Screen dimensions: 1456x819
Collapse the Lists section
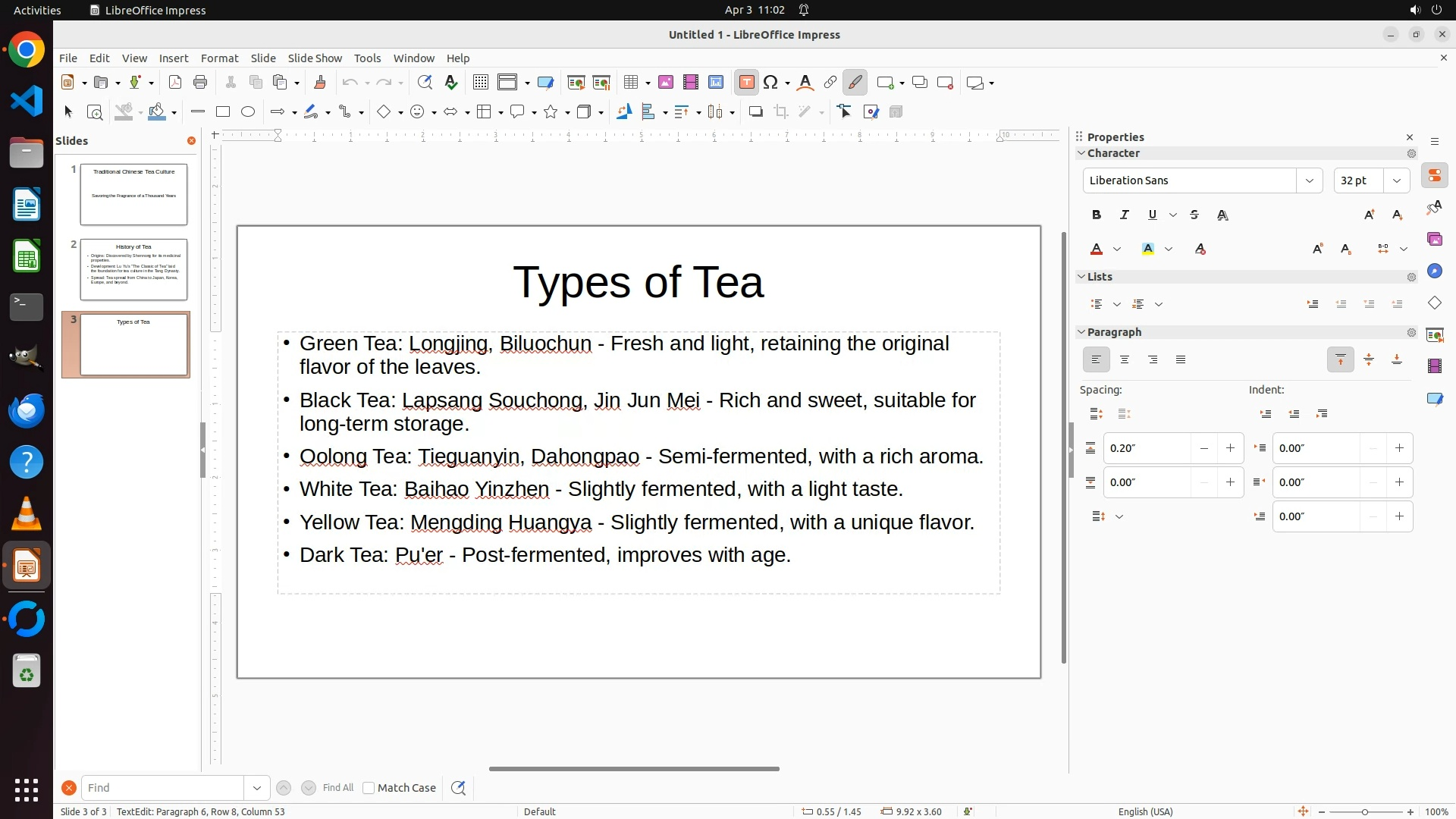click(1081, 277)
